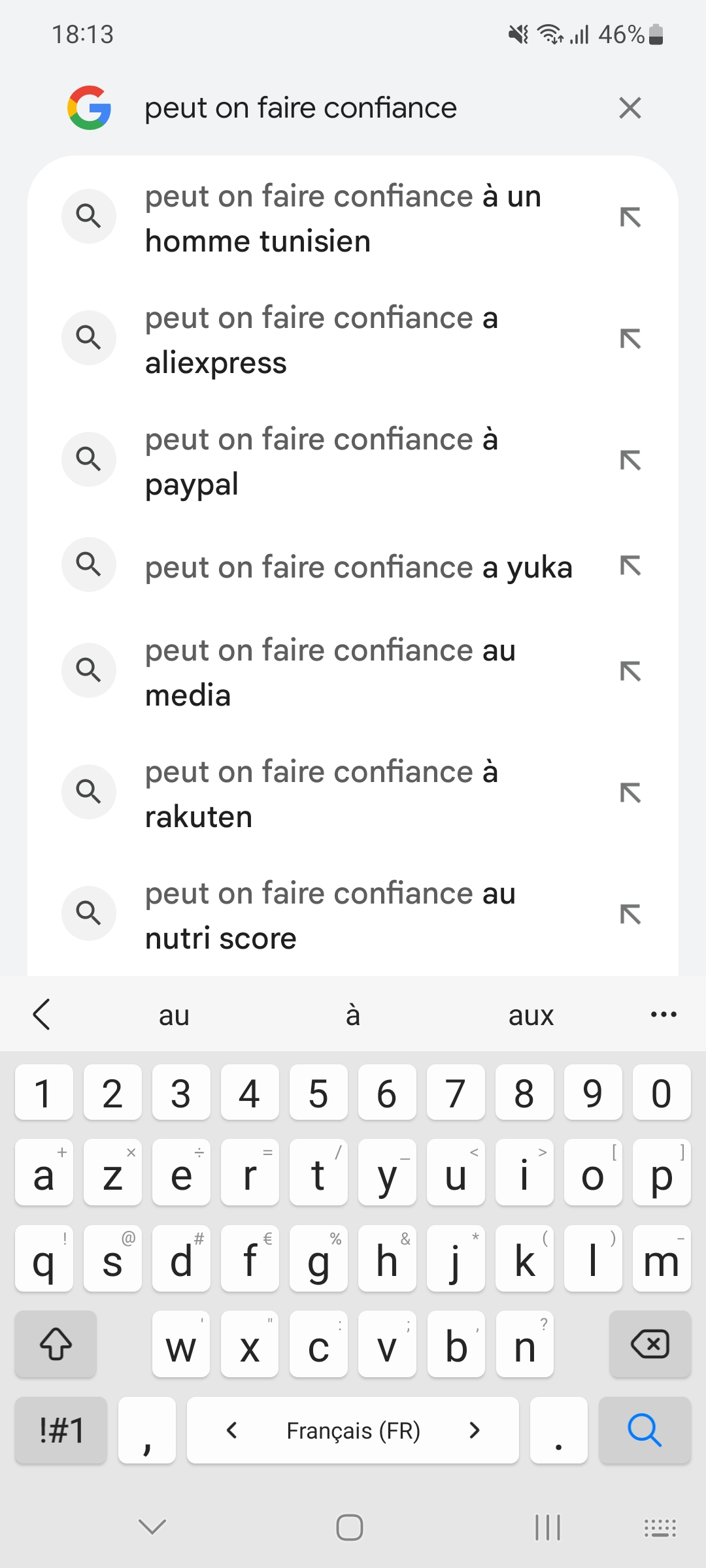The height and width of the screenshot is (1568, 706).
Task: Switch to the symbols keyboard '!#1'
Action: [x=61, y=1430]
